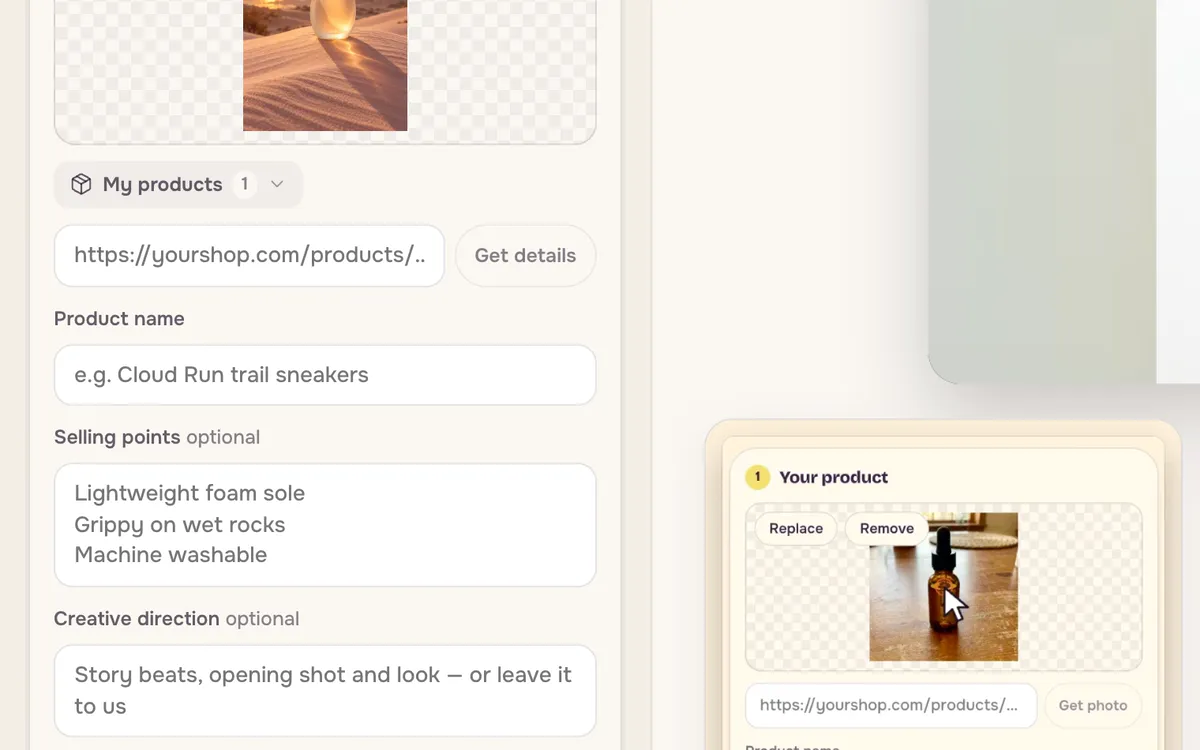Click the "Your product" heading

point(834,477)
